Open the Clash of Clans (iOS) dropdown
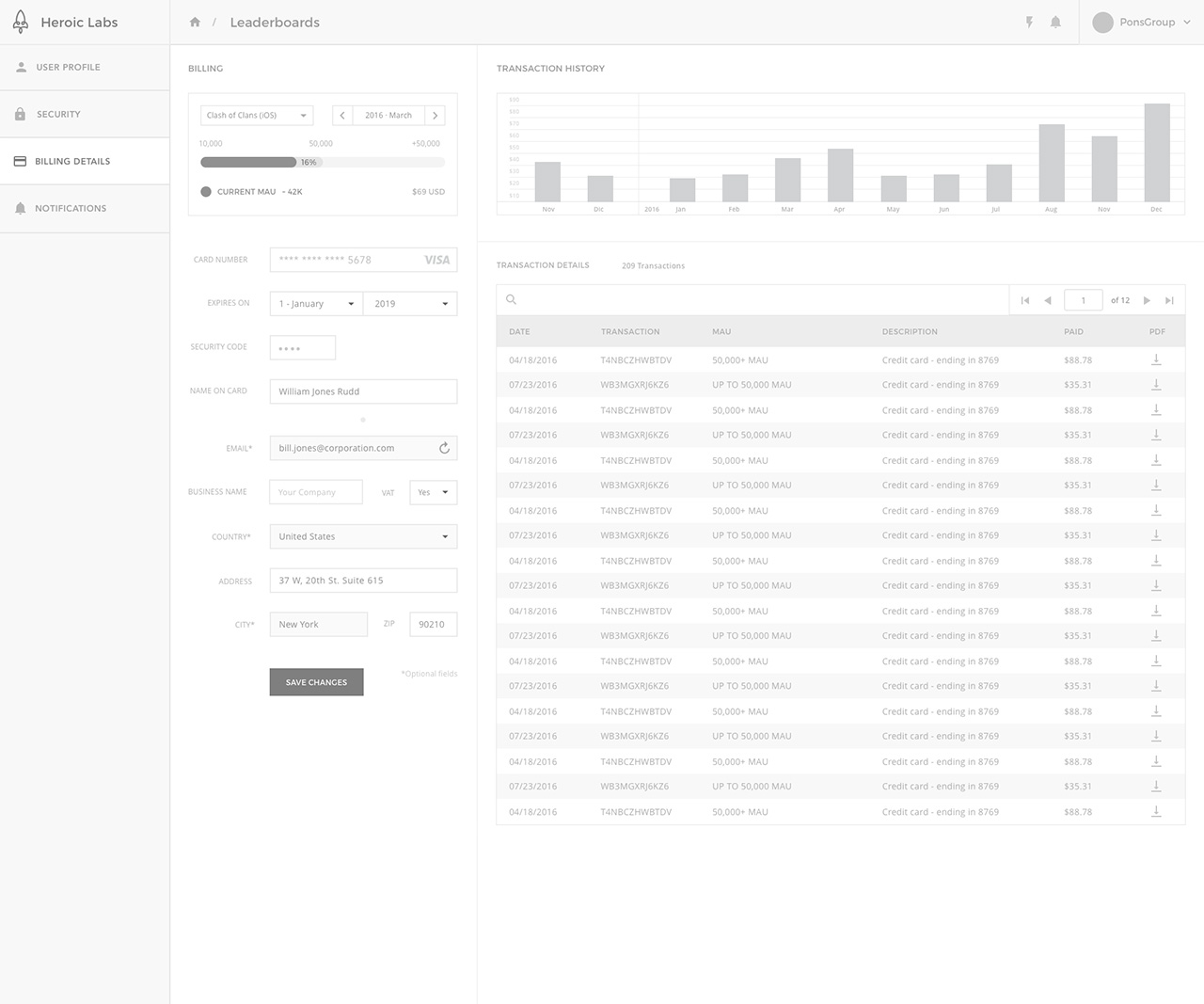The width and height of the screenshot is (1204, 1004). click(256, 116)
